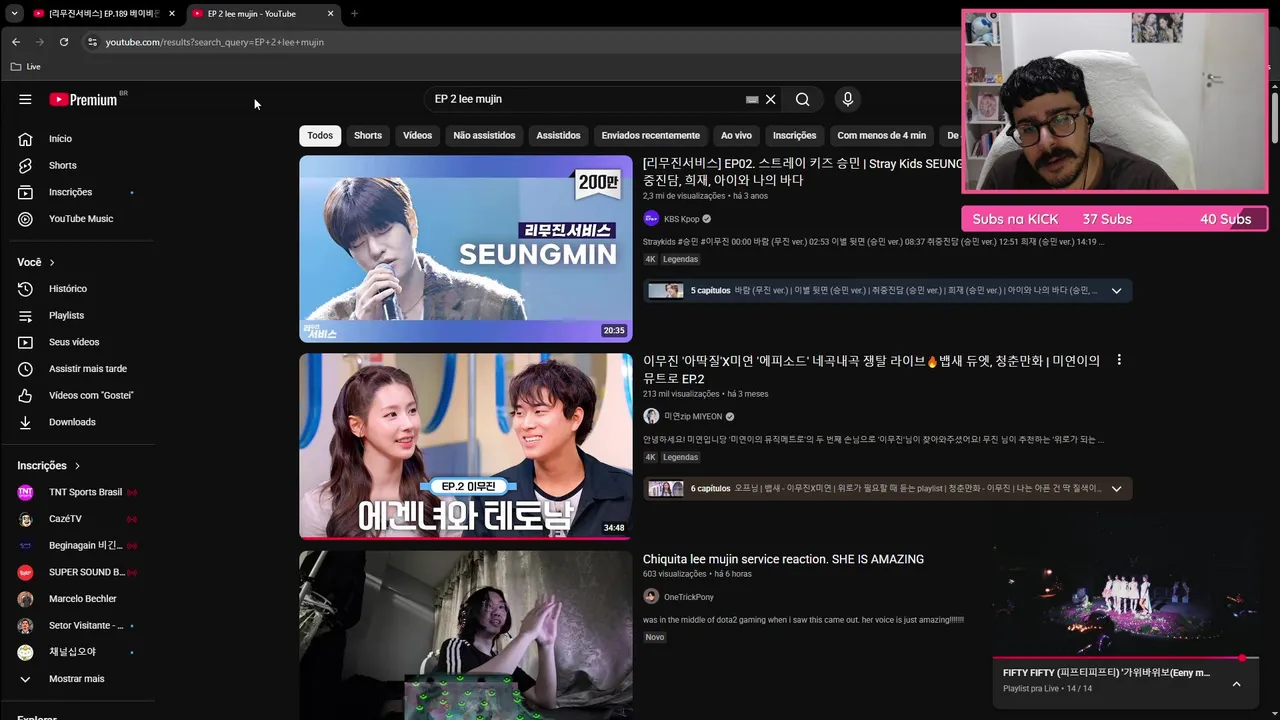Expand the Inscrições section chevron

(x=77, y=466)
